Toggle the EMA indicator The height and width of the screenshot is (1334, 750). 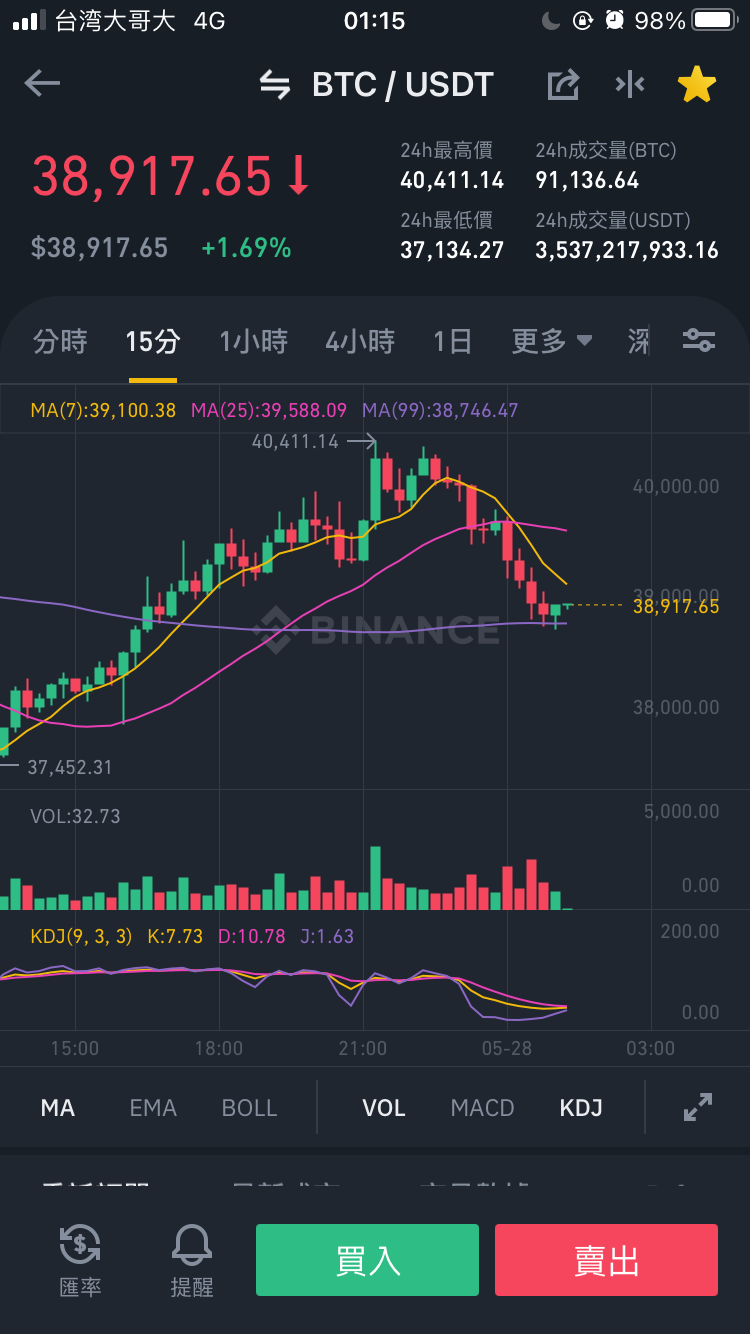(x=153, y=1108)
